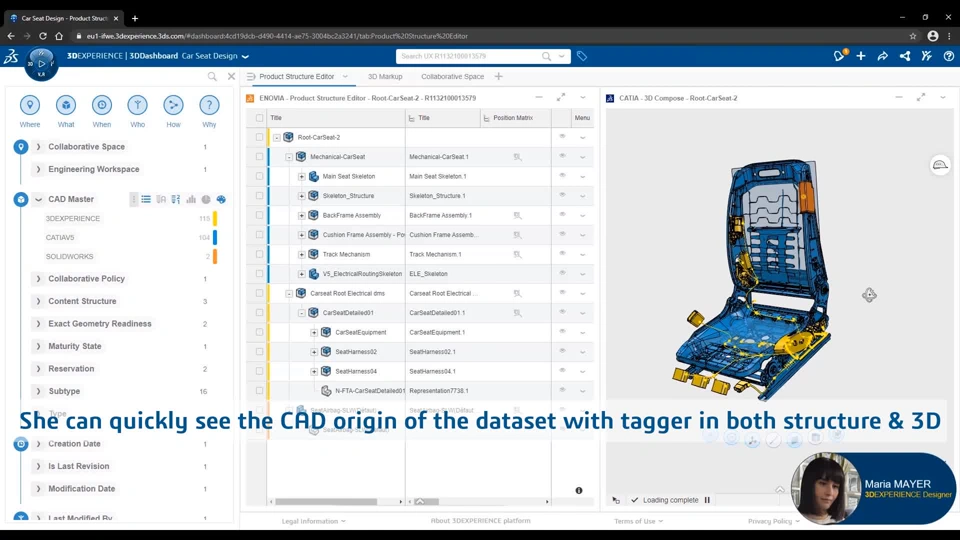Expand the SeatHarness04 node
The image size is (960, 540).
pyautogui.click(x=314, y=371)
